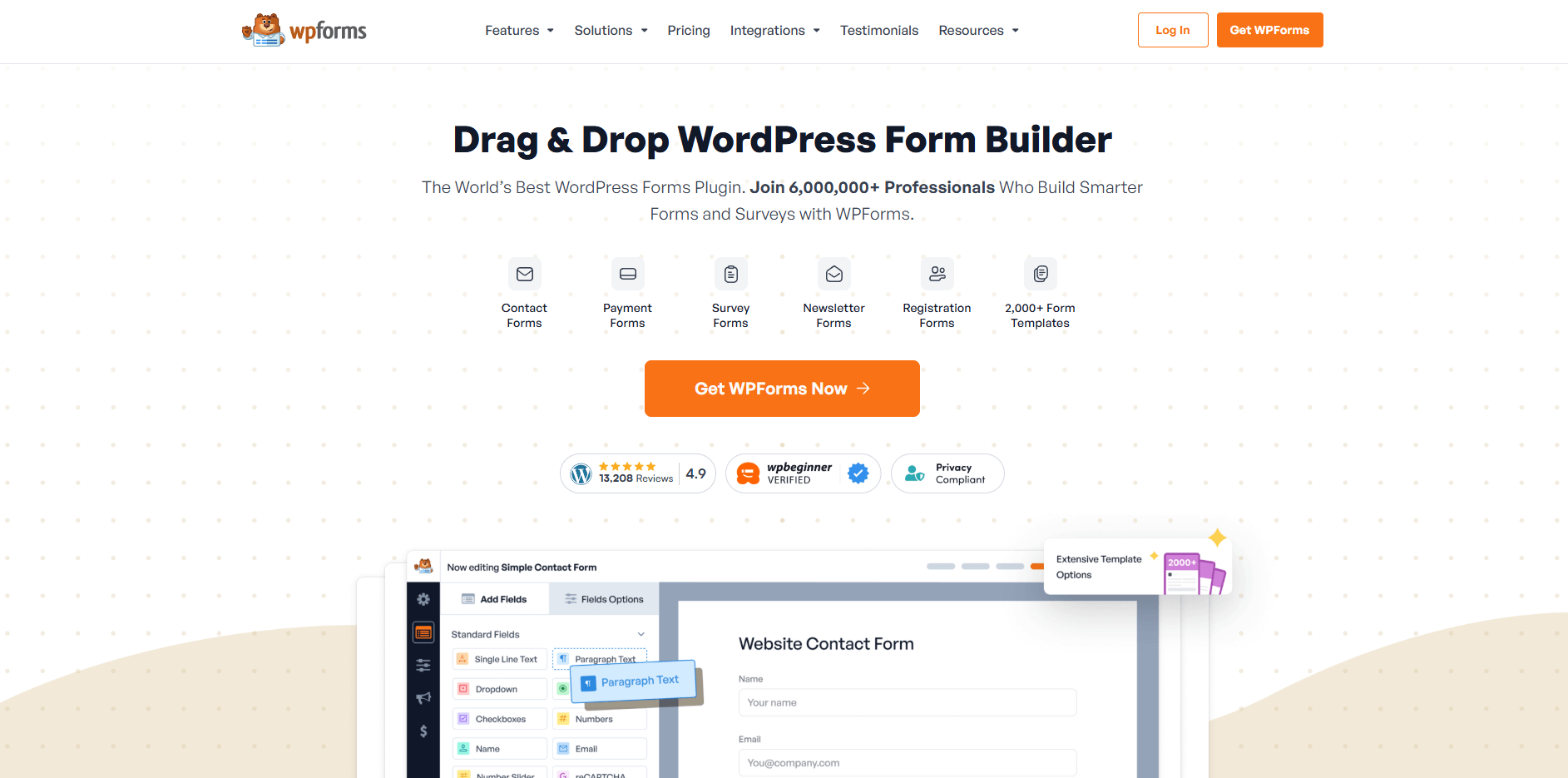The image size is (1568, 778).
Task: Select the Numbers field button
Action: (x=600, y=719)
